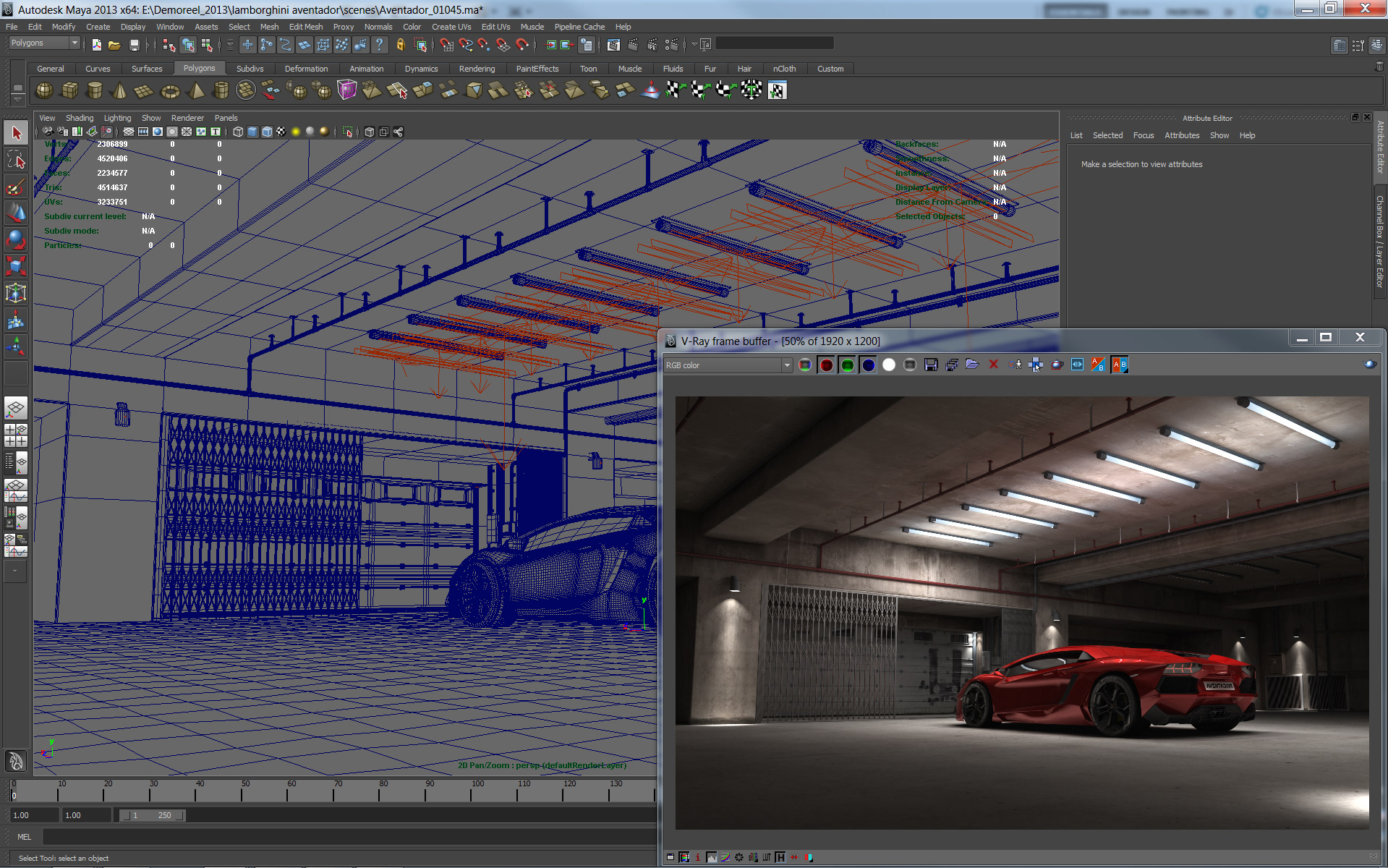Click Save image icon in V-Ray frame buffer
This screenshot has width=1388, height=868.
(931, 365)
